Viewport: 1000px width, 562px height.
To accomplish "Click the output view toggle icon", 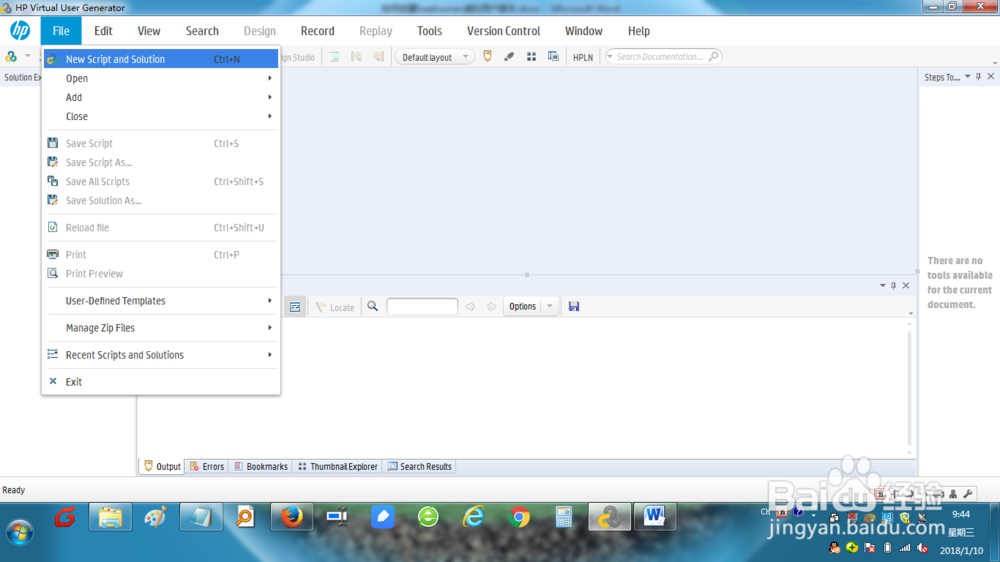I will (295, 307).
